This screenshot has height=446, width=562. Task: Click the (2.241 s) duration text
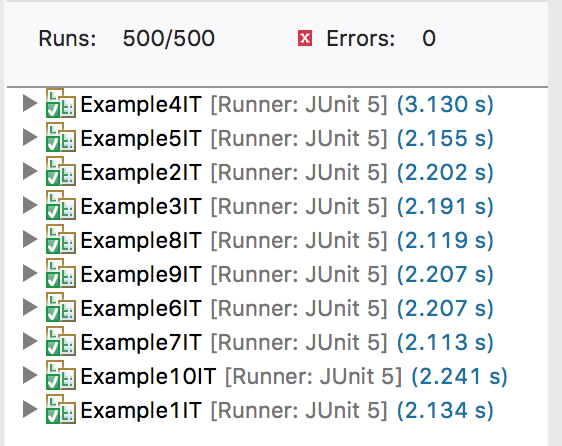(459, 377)
